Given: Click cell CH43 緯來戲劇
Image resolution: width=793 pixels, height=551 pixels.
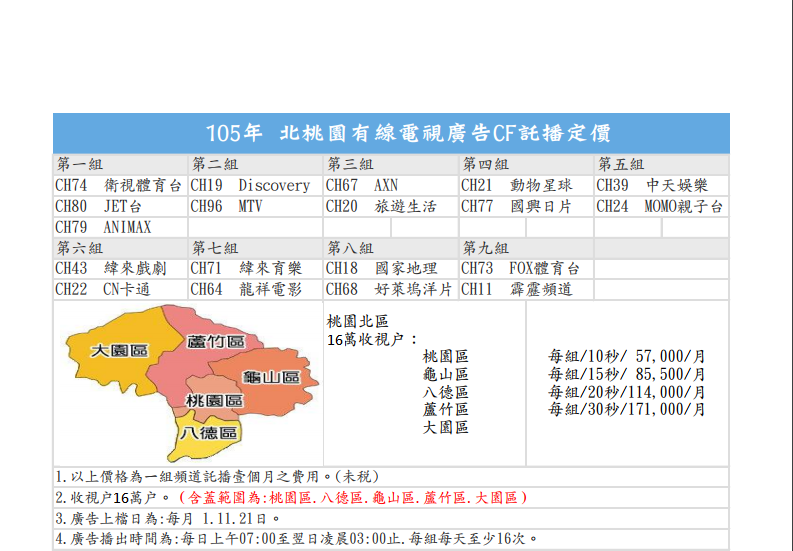Looking at the screenshot, I should [x=120, y=269].
